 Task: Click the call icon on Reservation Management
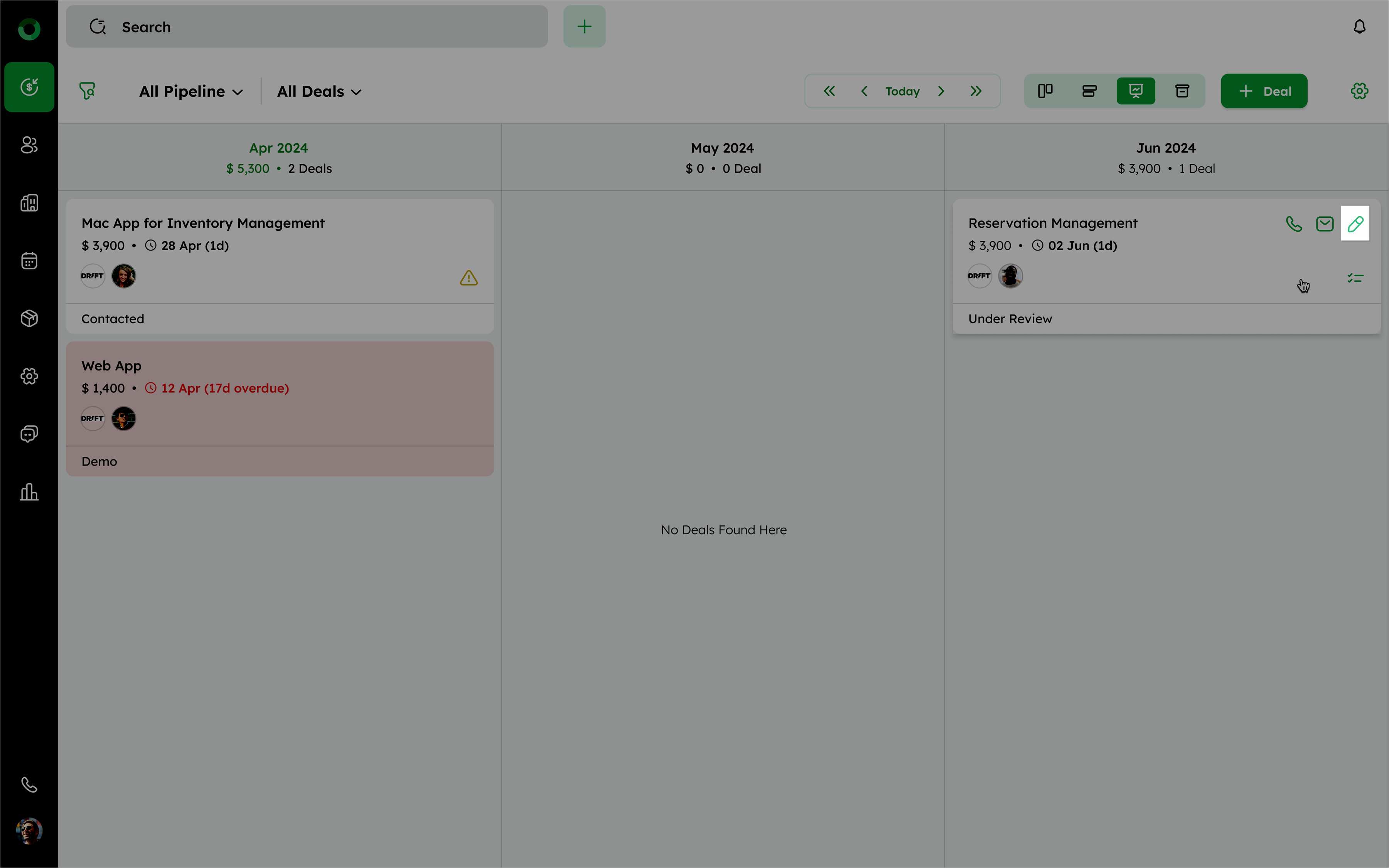pos(1294,224)
